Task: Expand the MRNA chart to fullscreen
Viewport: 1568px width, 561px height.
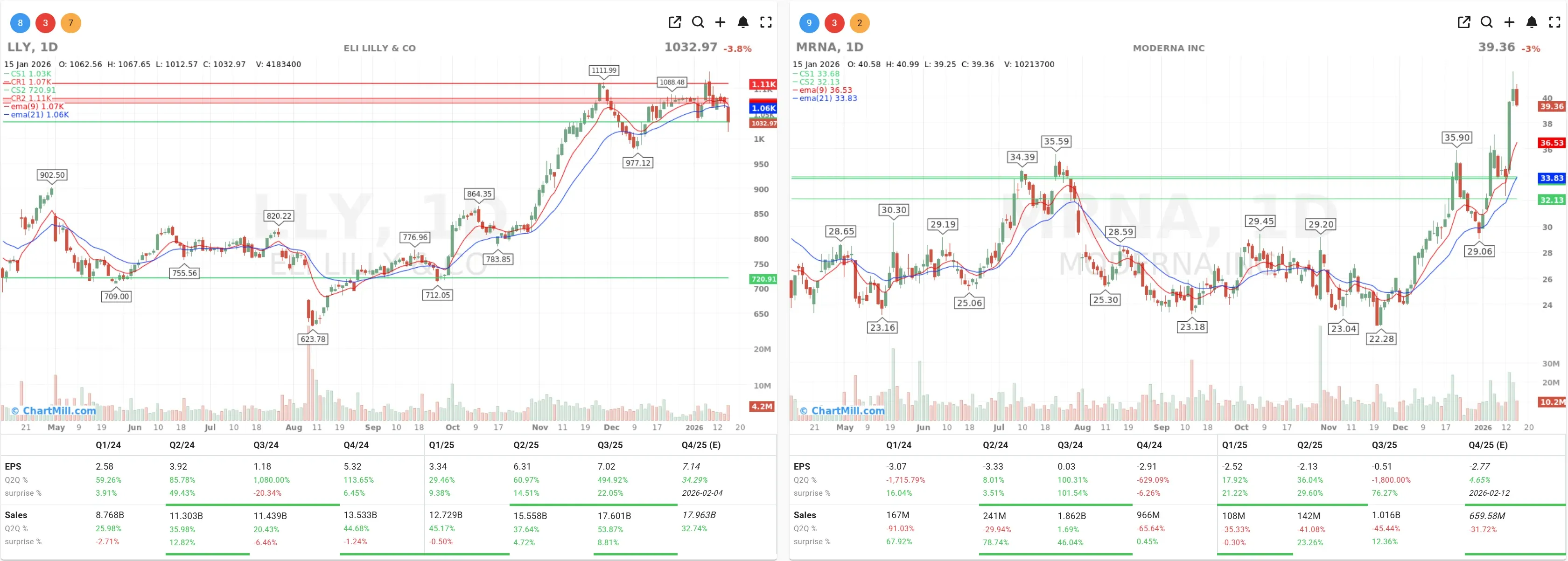Action: 1554,22
